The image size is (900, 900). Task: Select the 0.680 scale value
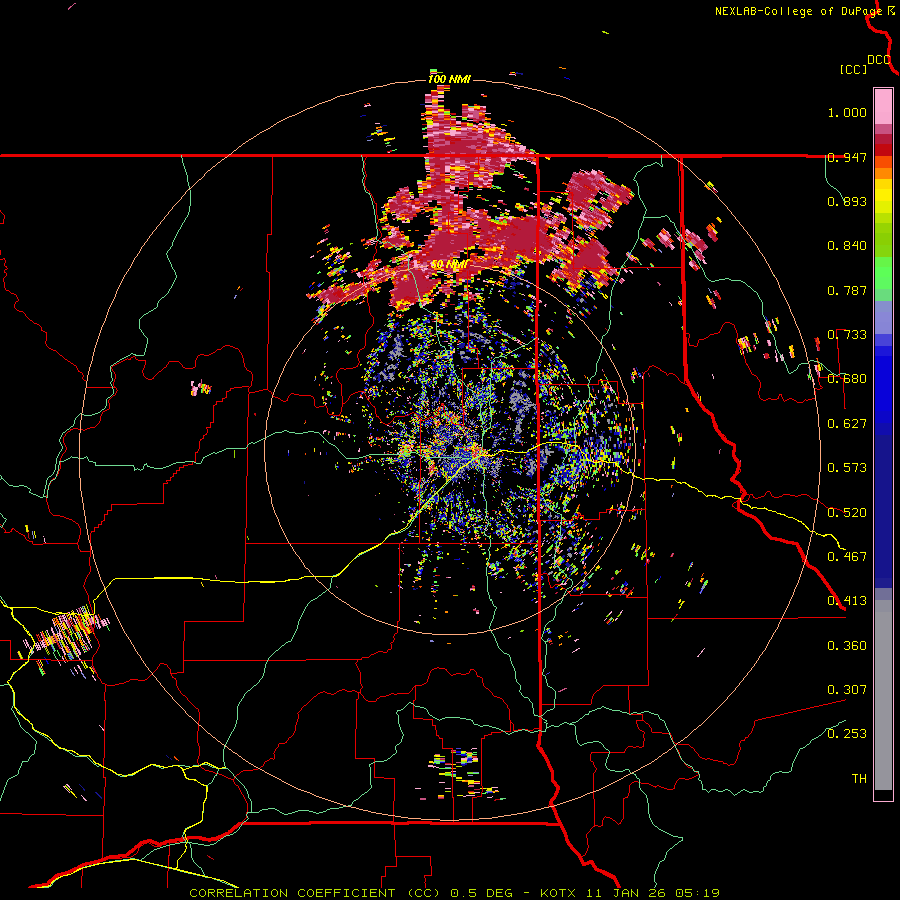pos(847,379)
